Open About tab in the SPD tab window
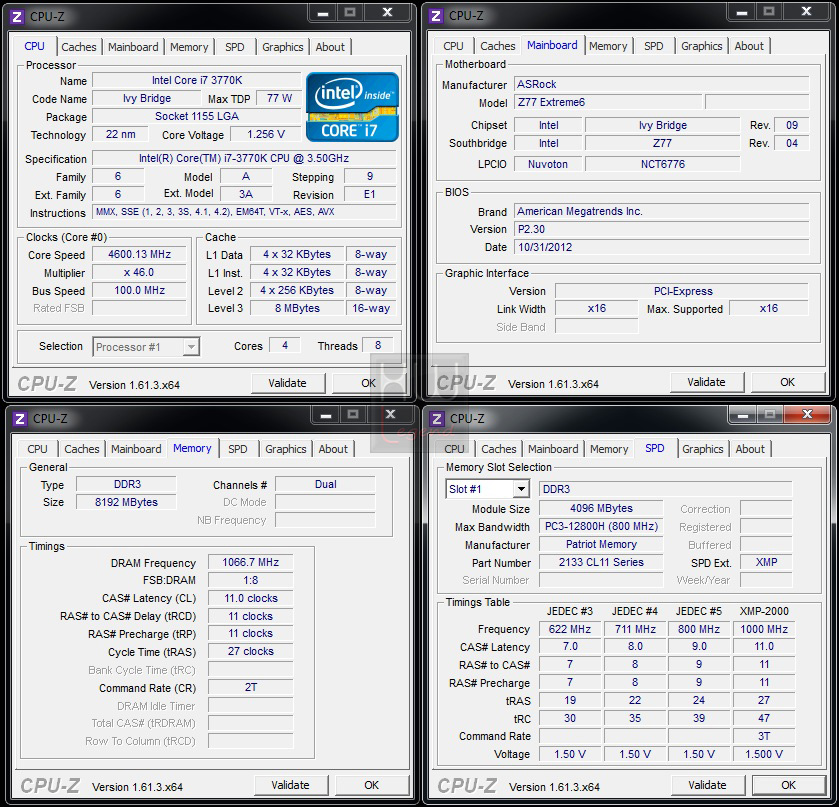The width and height of the screenshot is (839, 807). (750, 449)
